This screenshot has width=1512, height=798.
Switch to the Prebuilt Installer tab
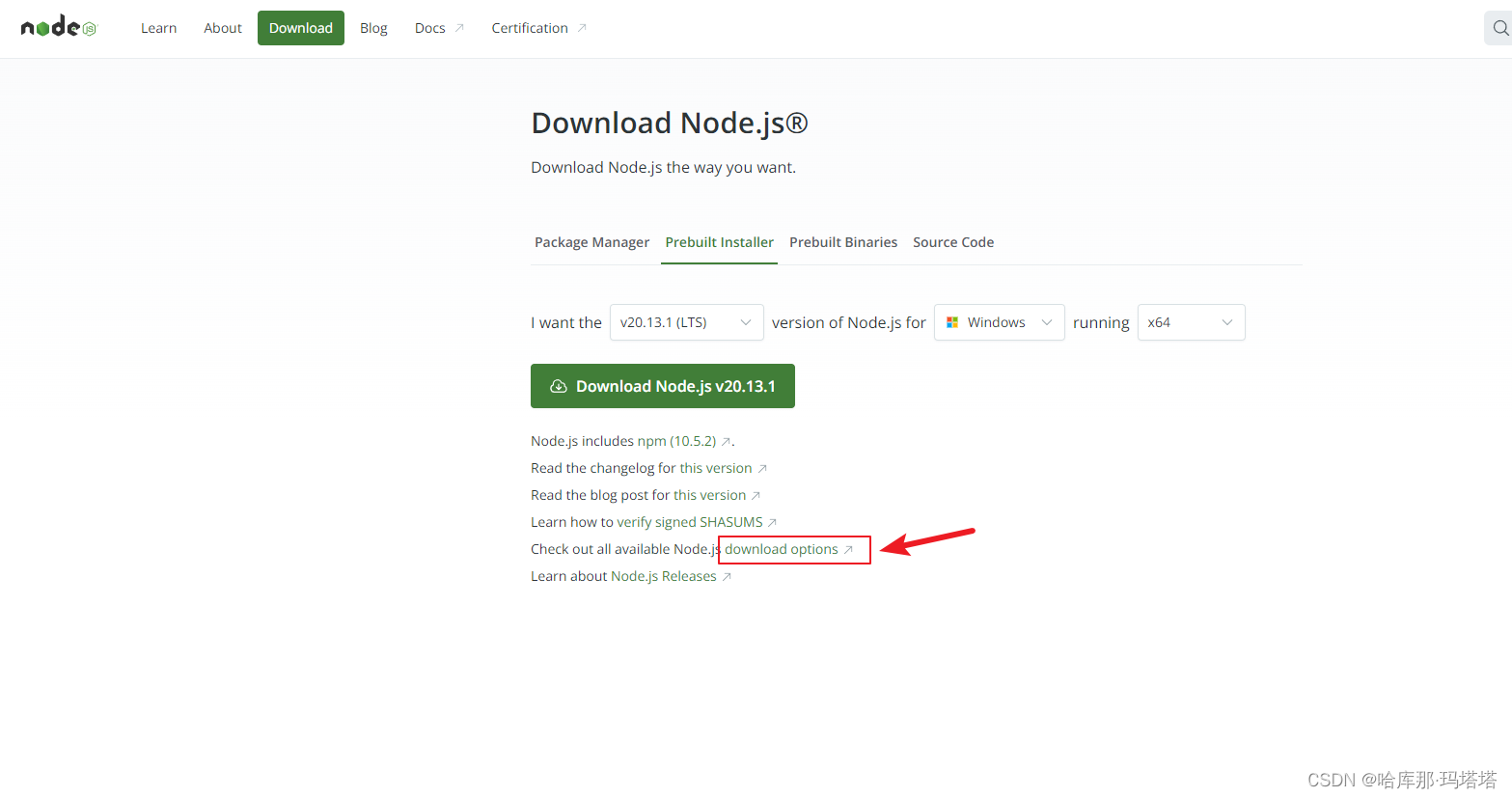point(719,242)
